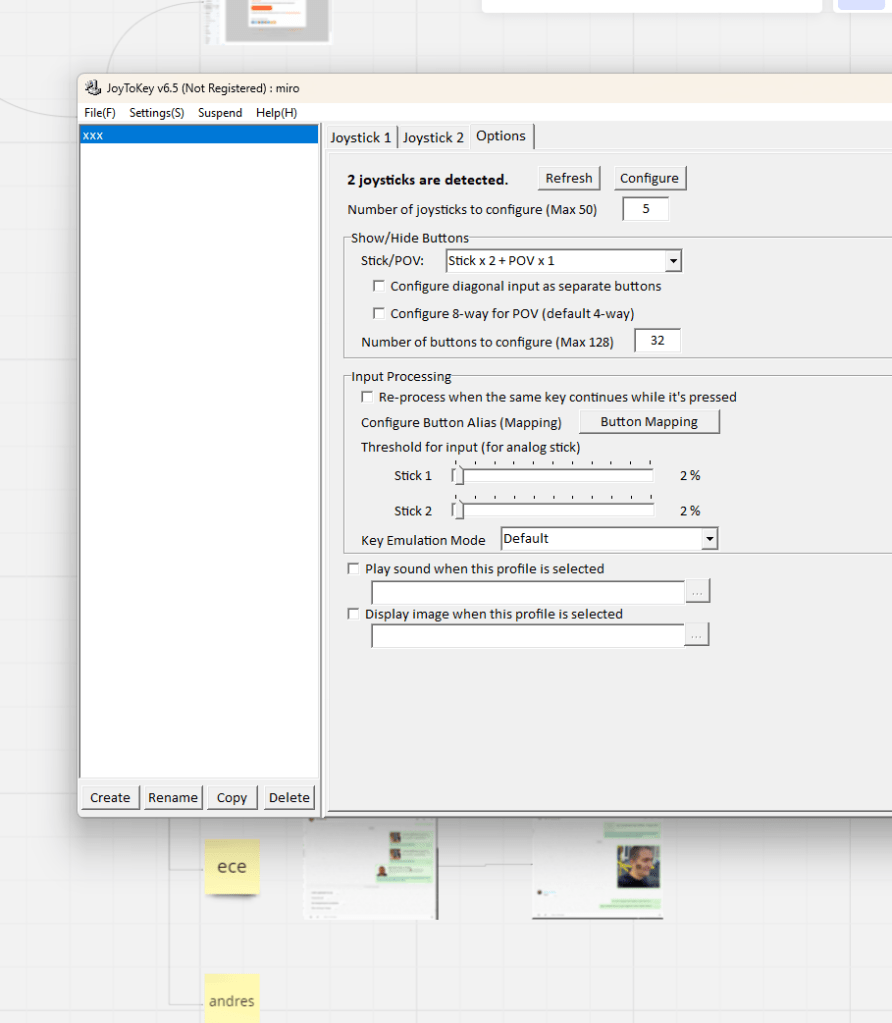This screenshot has width=892, height=1023.
Task: Select the 'ece' sticky note on Miro board
Action: point(232,866)
